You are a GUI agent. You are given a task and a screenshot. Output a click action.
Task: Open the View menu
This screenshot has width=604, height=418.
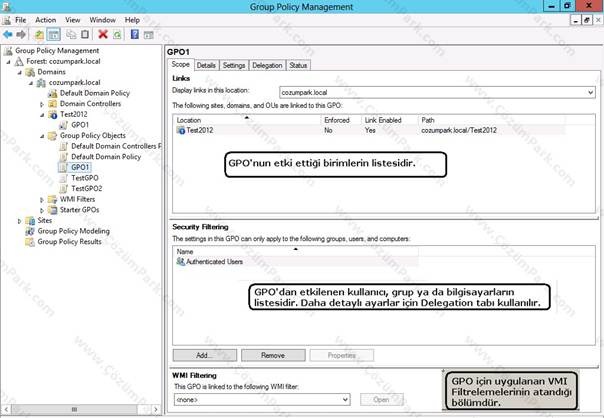click(72, 20)
